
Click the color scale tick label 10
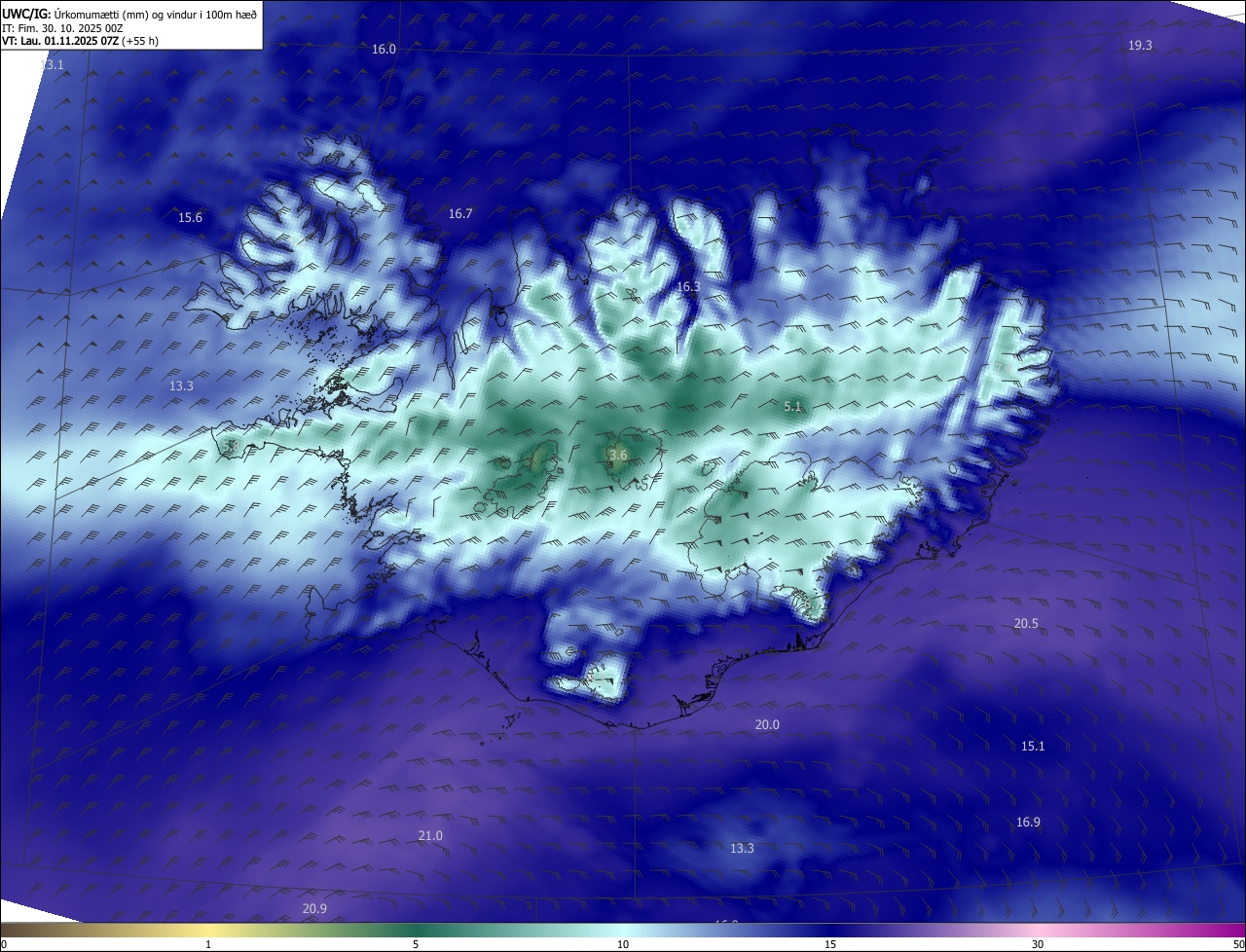point(623,944)
